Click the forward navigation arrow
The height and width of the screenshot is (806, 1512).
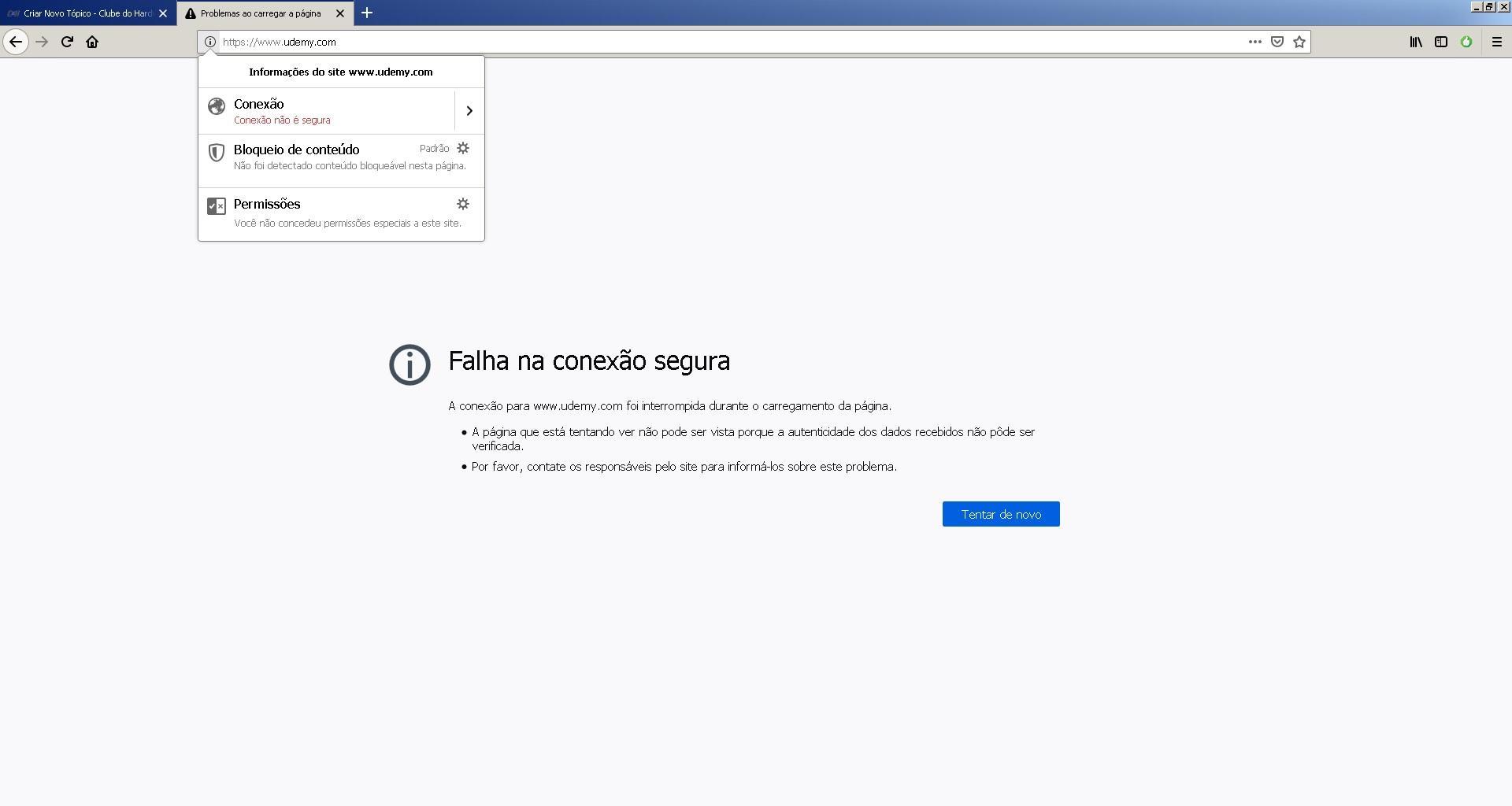pos(42,42)
